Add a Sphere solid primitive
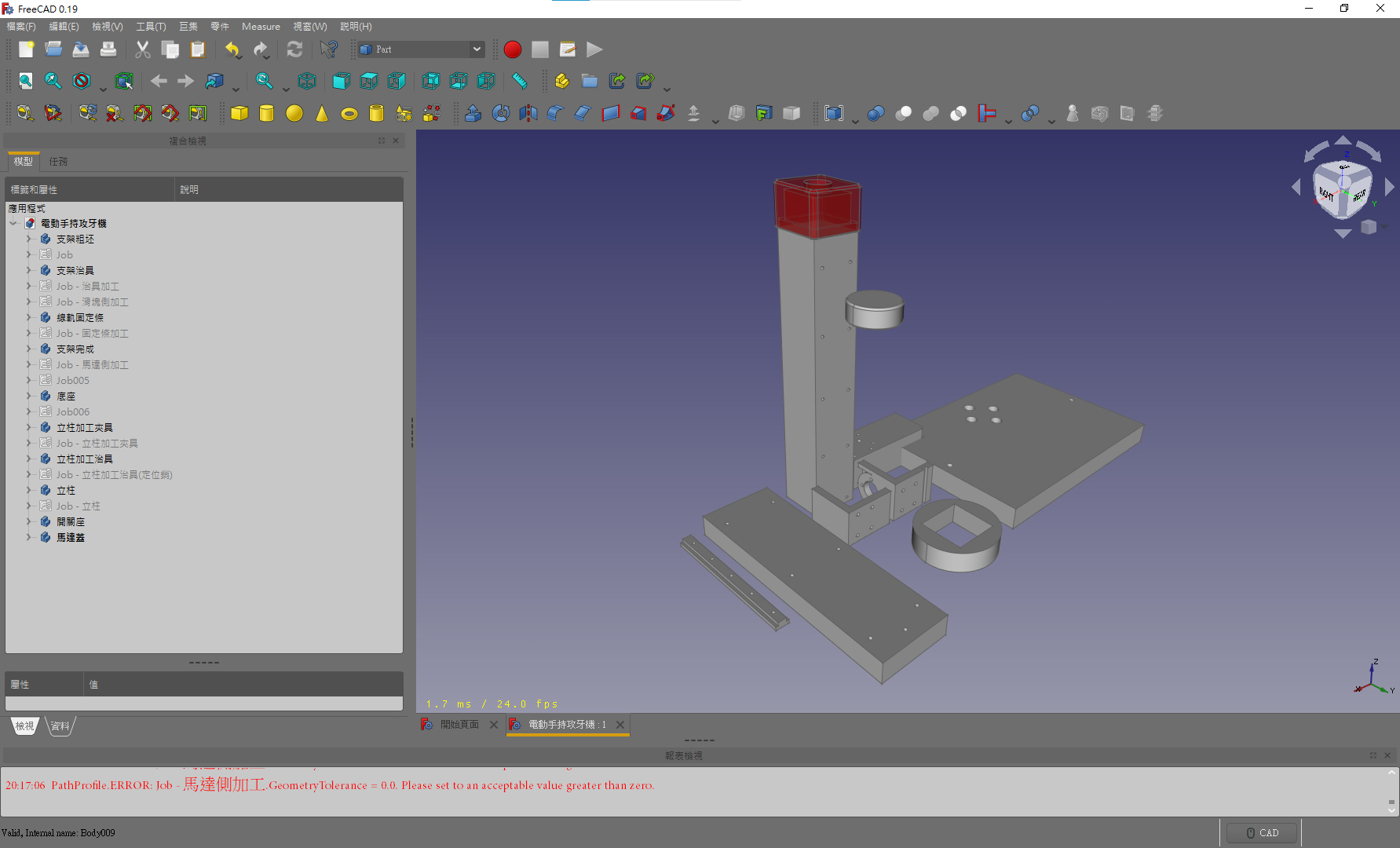Image resolution: width=1400 pixels, height=848 pixels. click(294, 114)
